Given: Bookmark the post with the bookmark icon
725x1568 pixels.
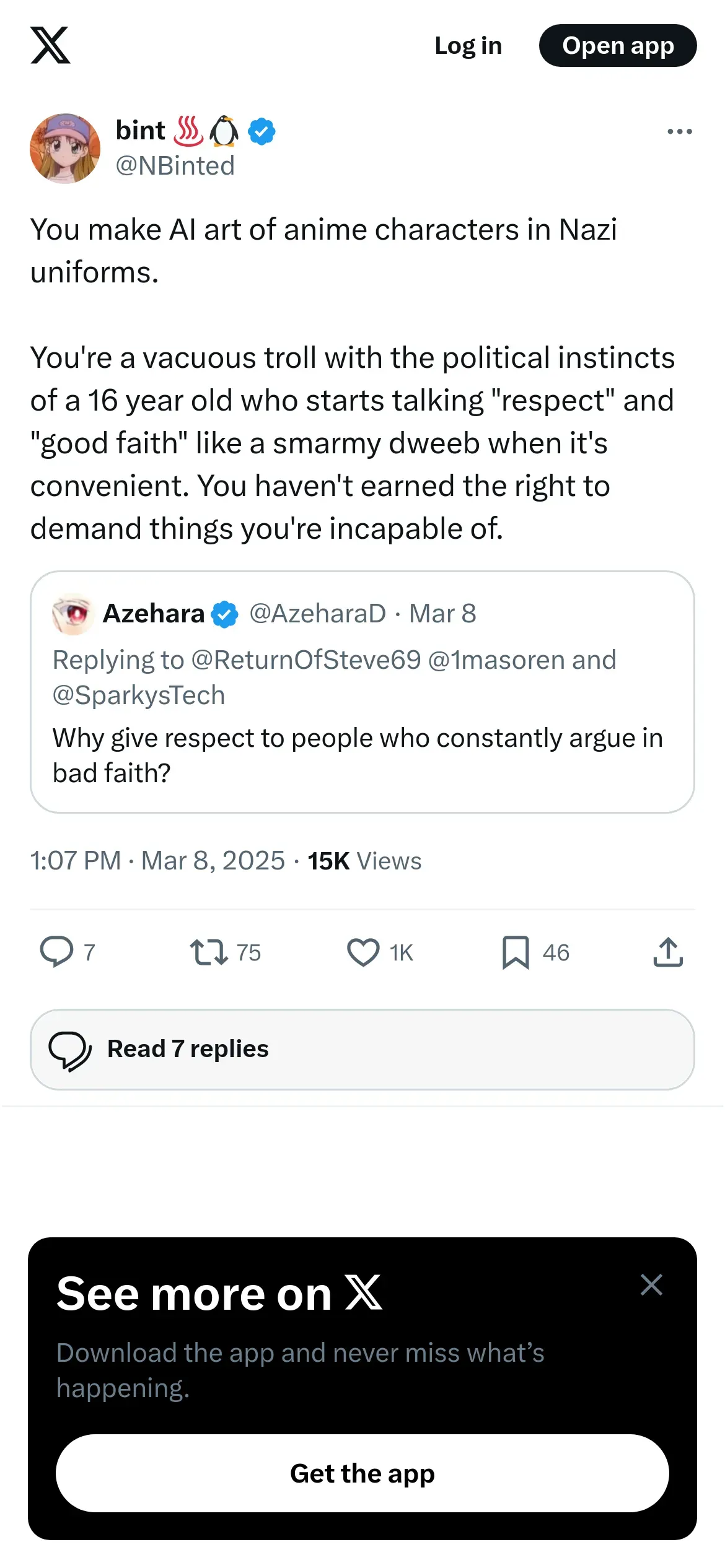Looking at the screenshot, I should coord(516,952).
